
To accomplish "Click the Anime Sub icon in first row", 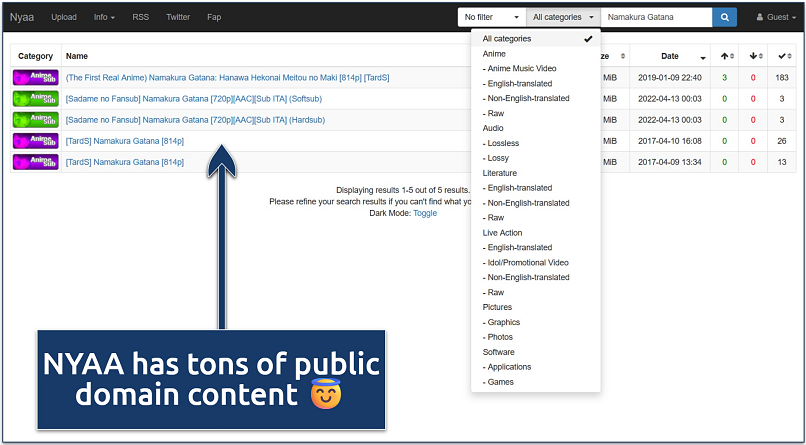I will pyautogui.click(x=36, y=78).
